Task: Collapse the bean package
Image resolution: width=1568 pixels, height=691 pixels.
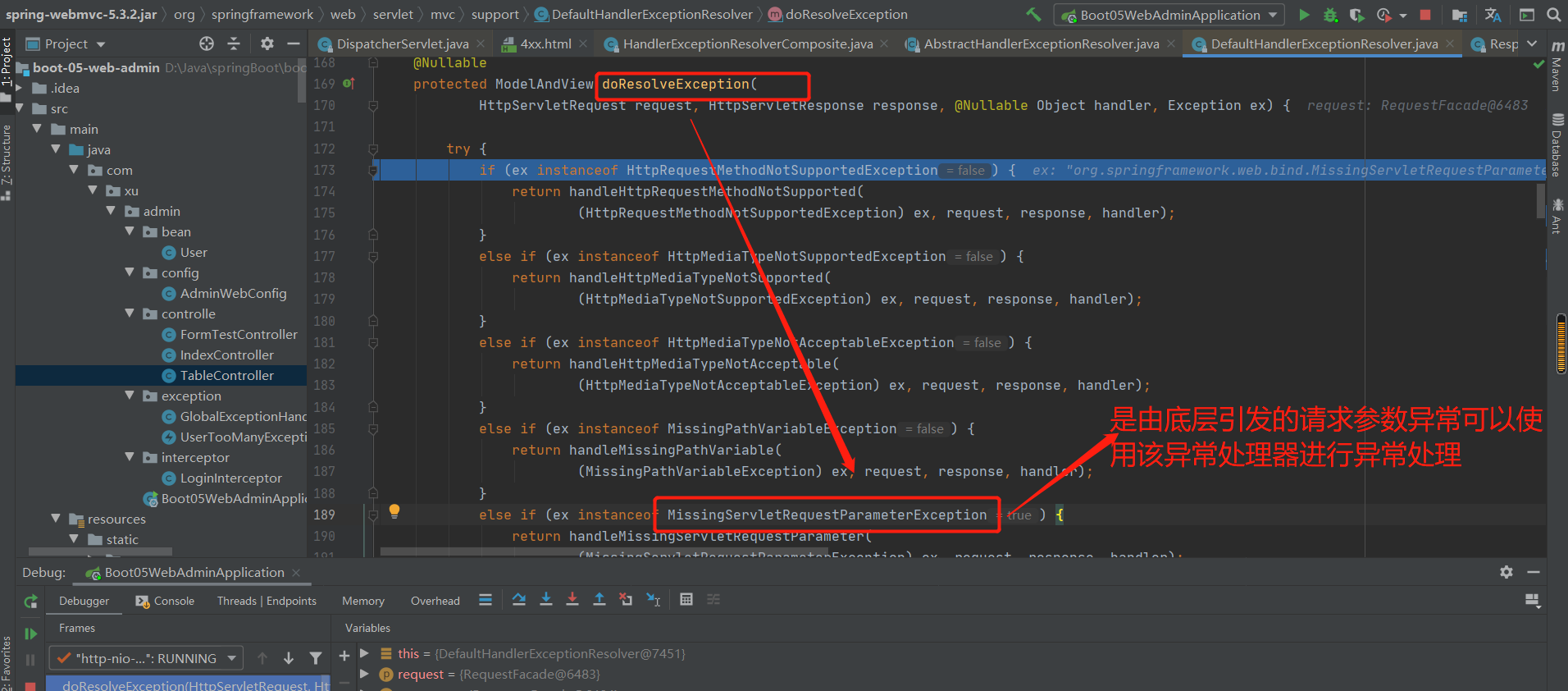Action: point(130,231)
